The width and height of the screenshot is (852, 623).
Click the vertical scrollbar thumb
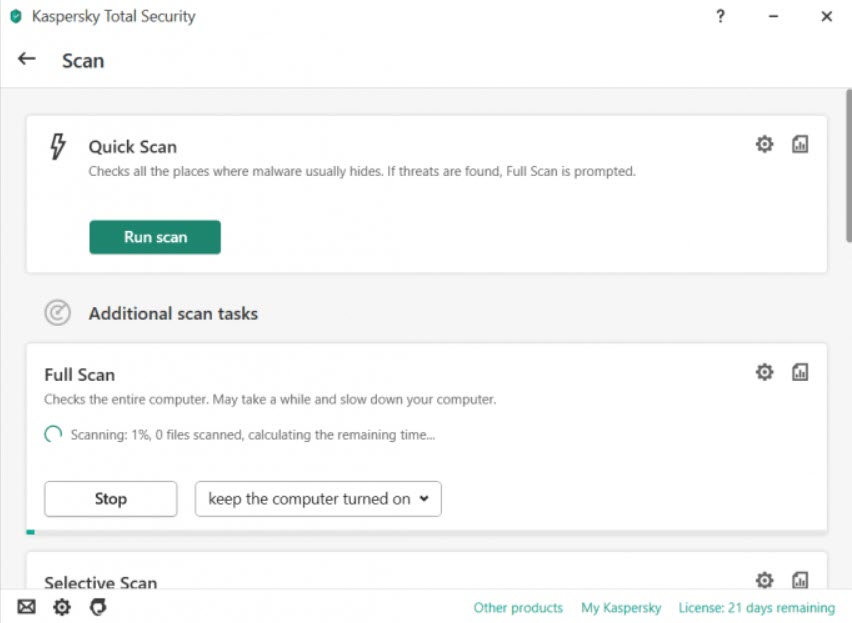848,166
